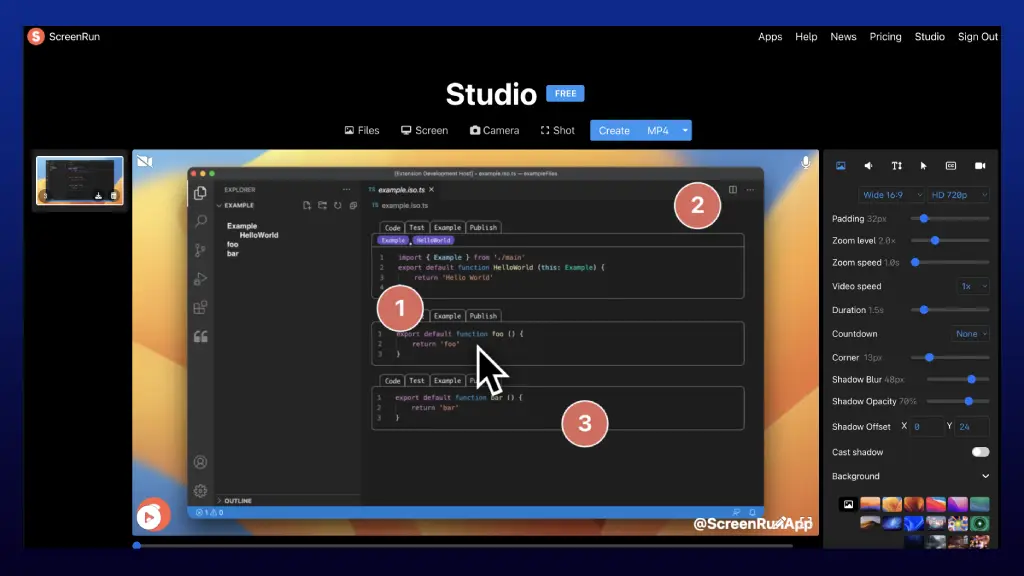The width and height of the screenshot is (1024, 576).
Task: Open the Explorer's three-dot more actions
Action: pos(346,189)
